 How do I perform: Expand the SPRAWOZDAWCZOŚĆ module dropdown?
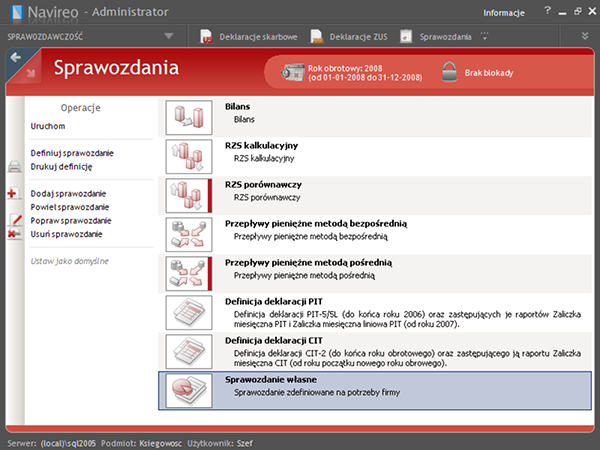(169, 37)
